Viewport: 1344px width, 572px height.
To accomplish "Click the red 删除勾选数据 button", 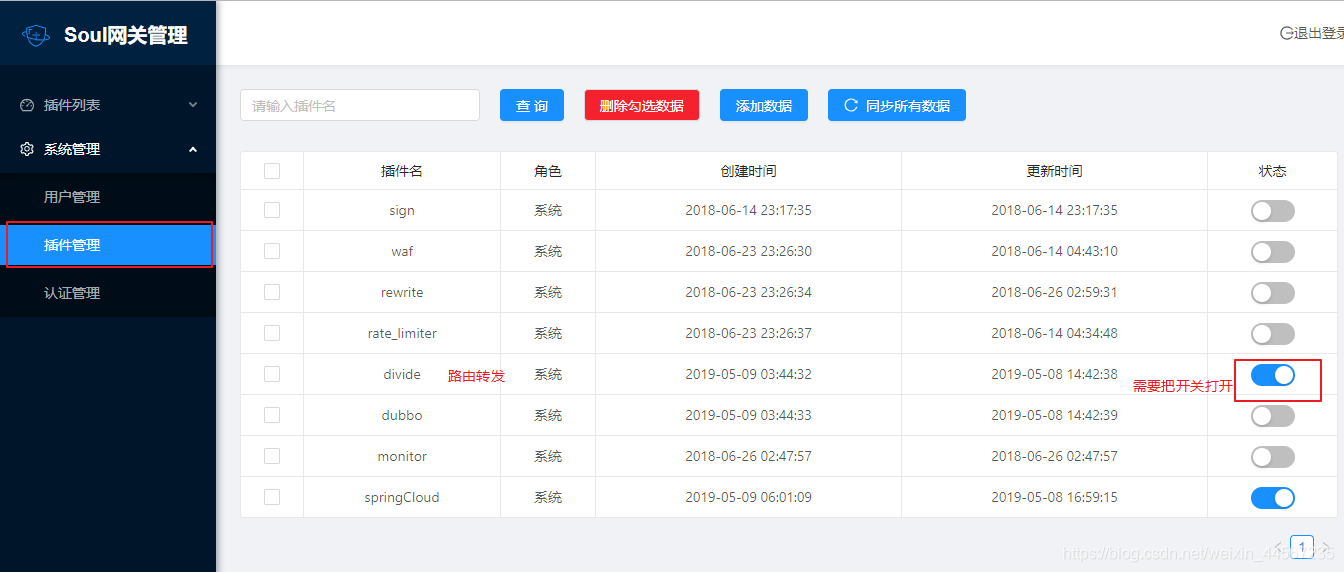I will coord(642,105).
